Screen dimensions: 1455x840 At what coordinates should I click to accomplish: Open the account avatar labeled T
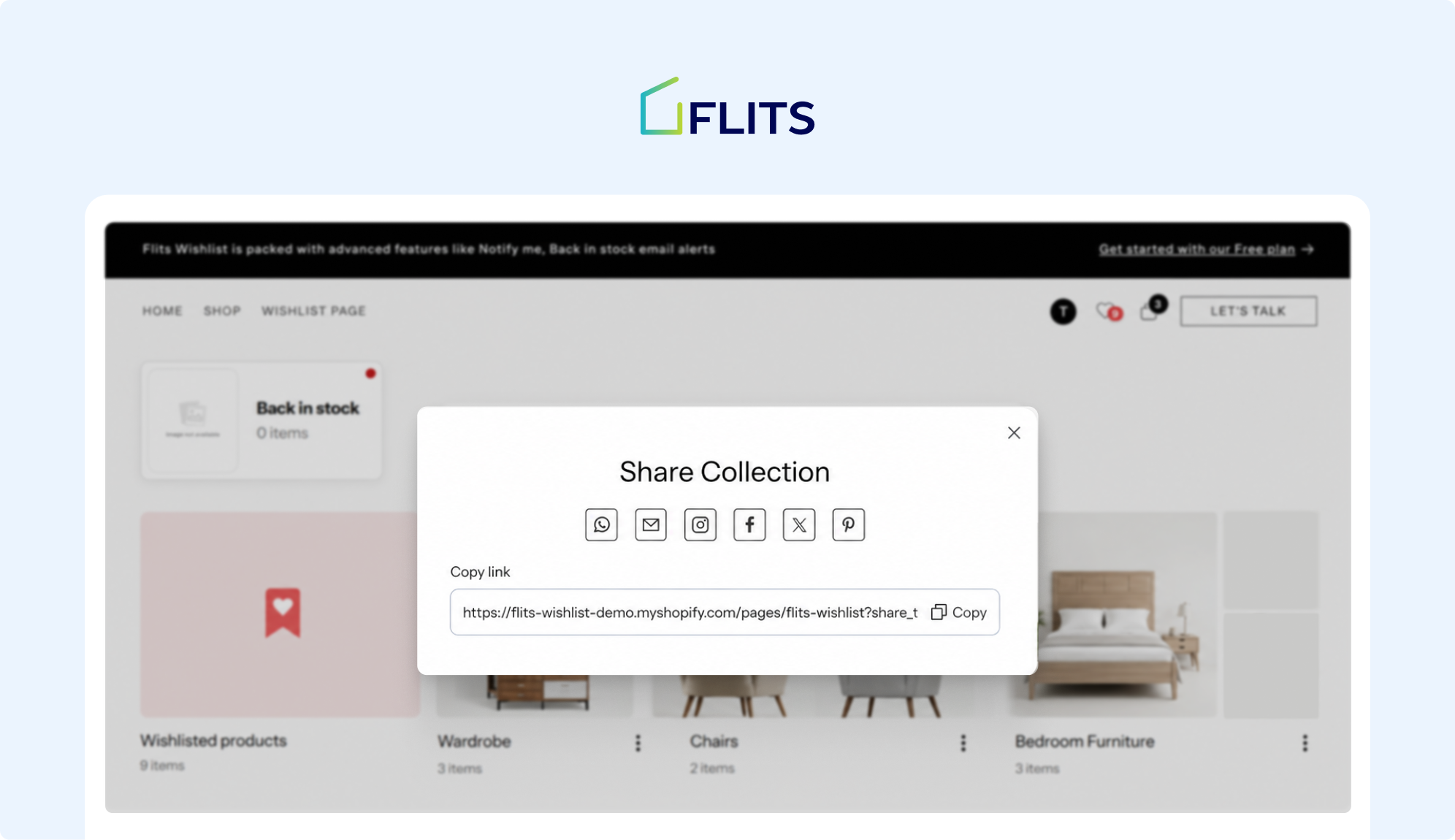(1063, 312)
